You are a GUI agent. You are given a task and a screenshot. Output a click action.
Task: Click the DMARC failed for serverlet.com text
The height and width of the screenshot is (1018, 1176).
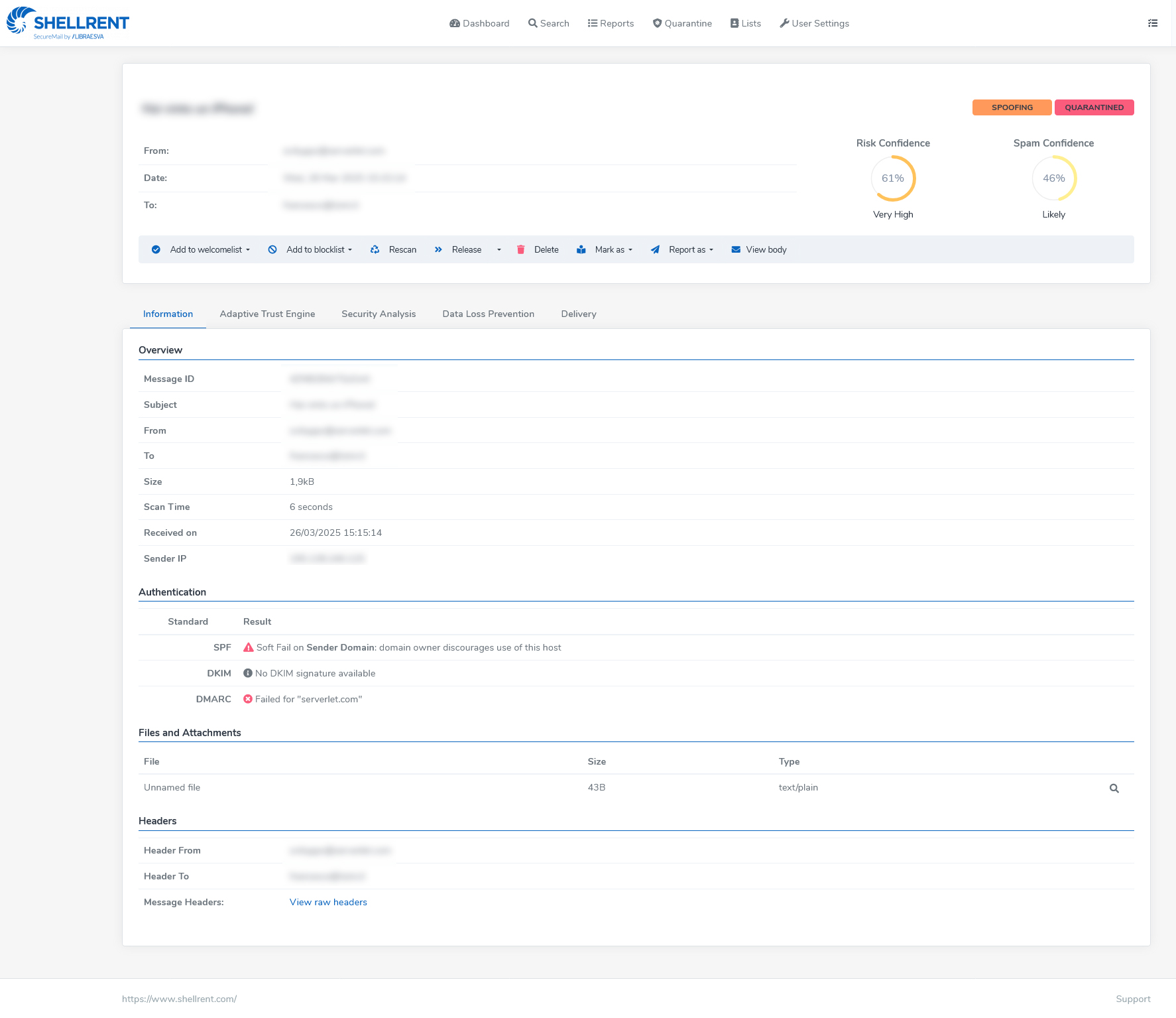pyautogui.click(x=308, y=700)
